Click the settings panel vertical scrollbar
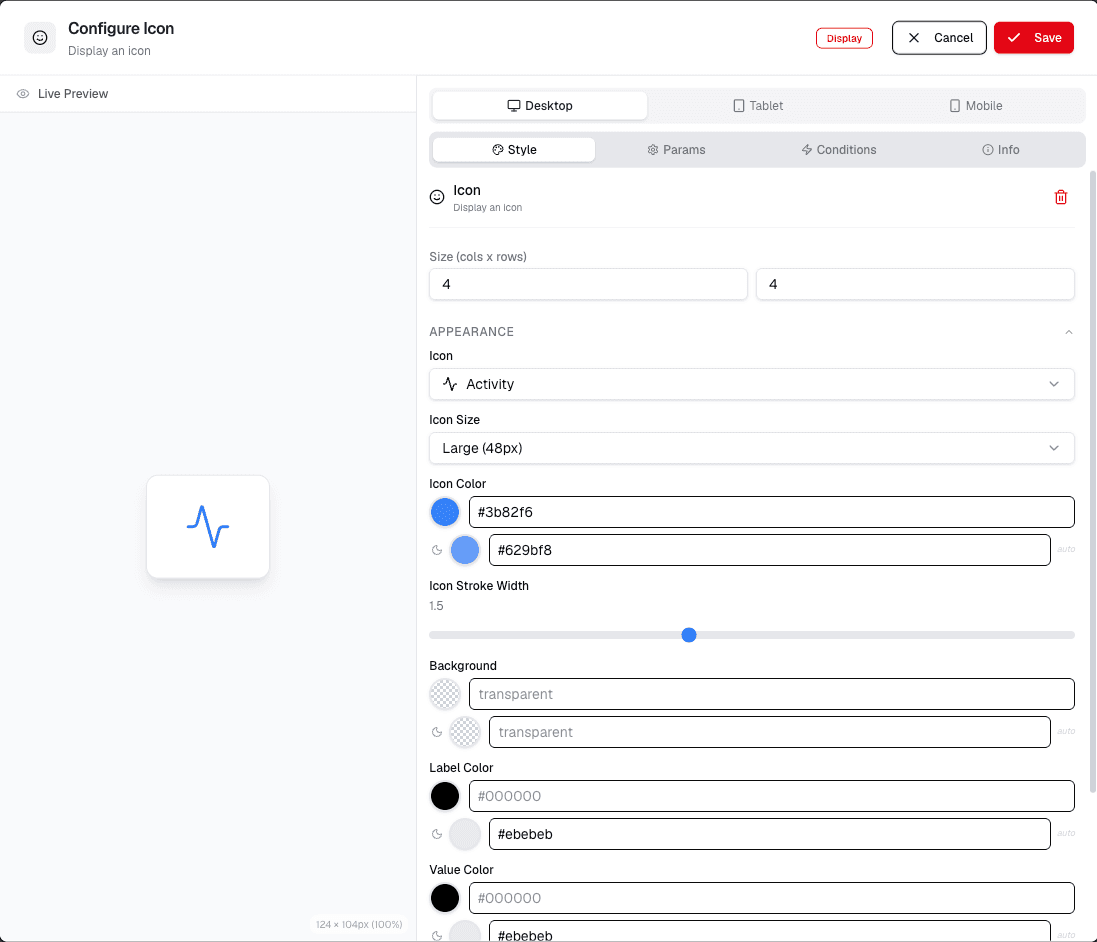Viewport: 1097px width, 942px height. 1093,481
